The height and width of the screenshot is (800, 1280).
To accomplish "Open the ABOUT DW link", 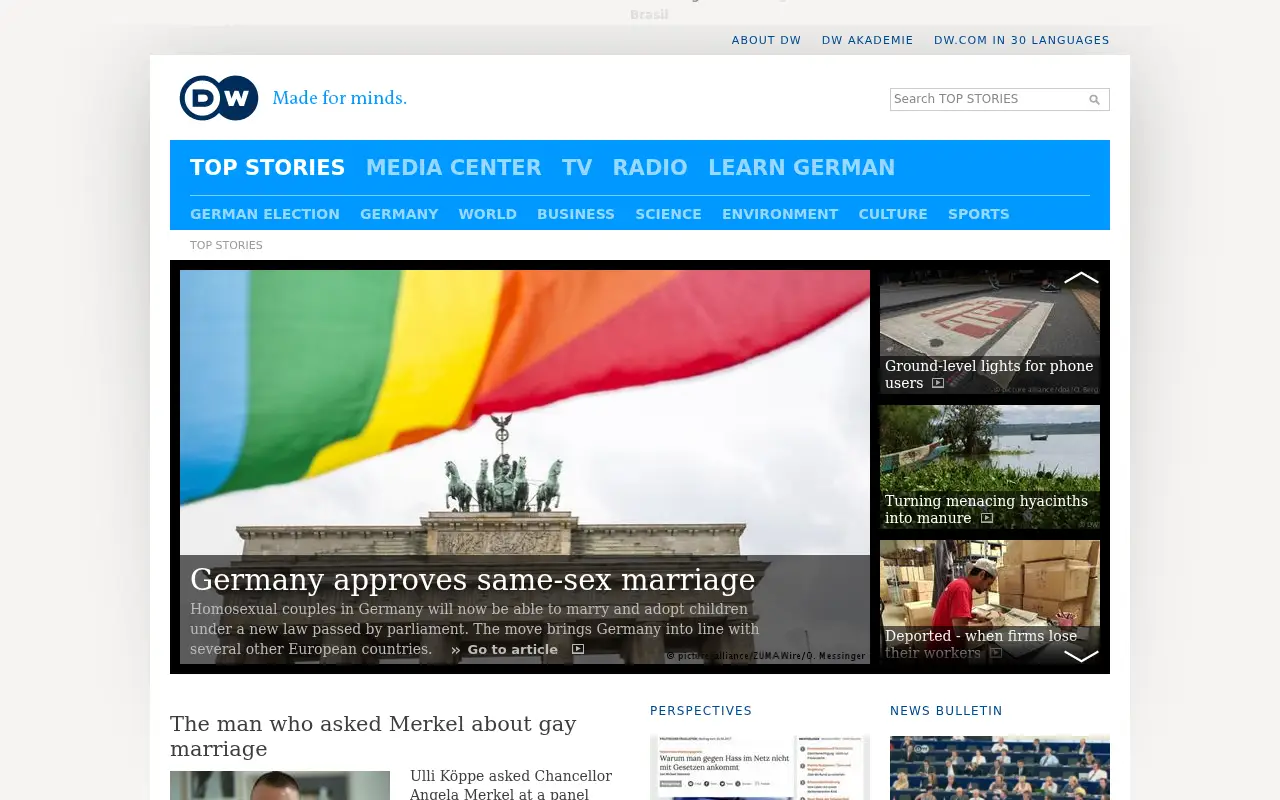I will tap(766, 41).
